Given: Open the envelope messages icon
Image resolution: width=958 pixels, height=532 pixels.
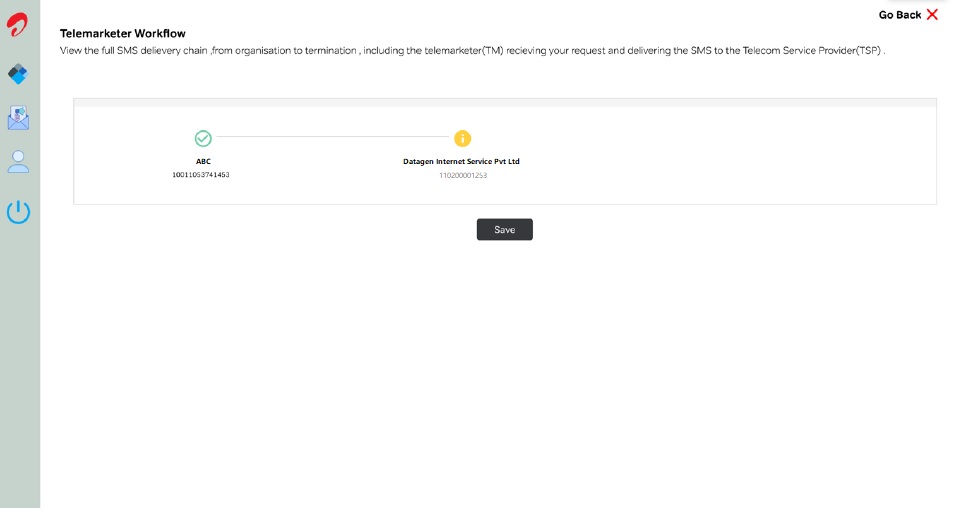Looking at the screenshot, I should (x=18, y=119).
